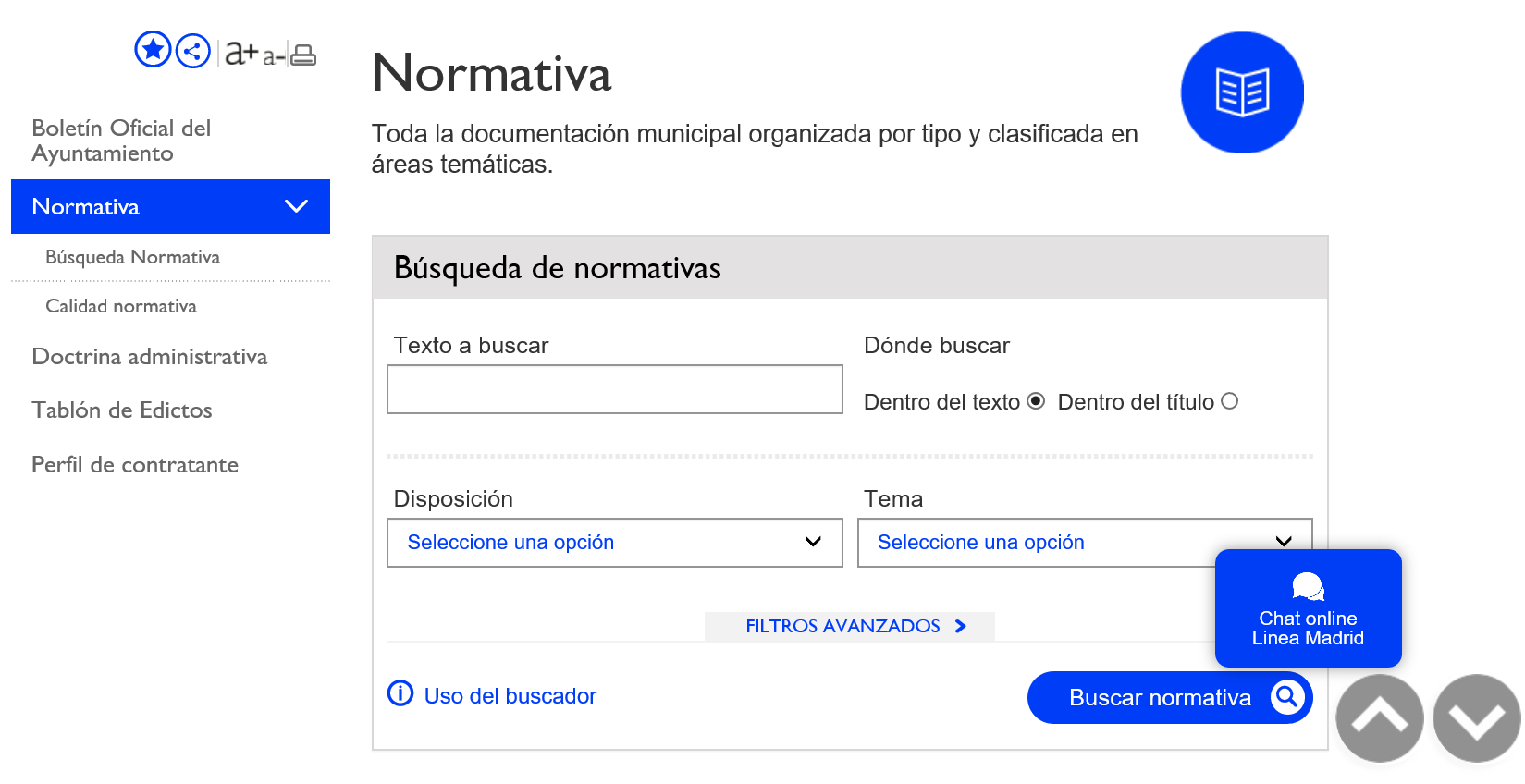Screen dimensions: 1525x784
Task: Click the scroll down arrow button
Action: pyautogui.click(x=1477, y=718)
